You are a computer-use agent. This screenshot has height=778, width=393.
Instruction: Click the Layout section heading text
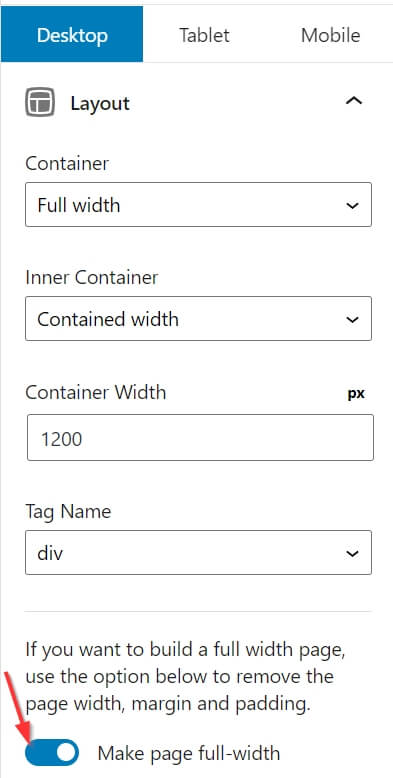(100, 103)
